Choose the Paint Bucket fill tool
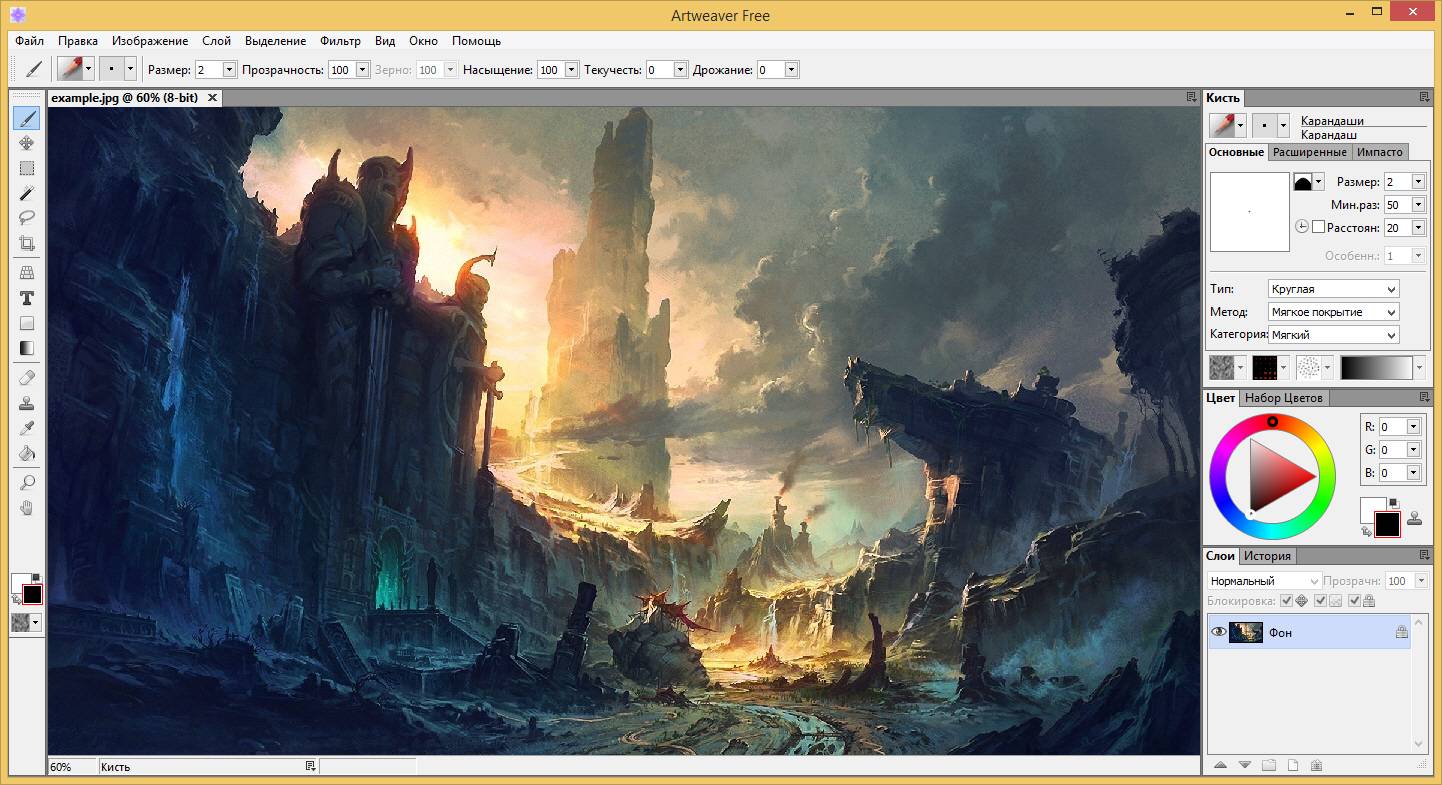 (27, 453)
